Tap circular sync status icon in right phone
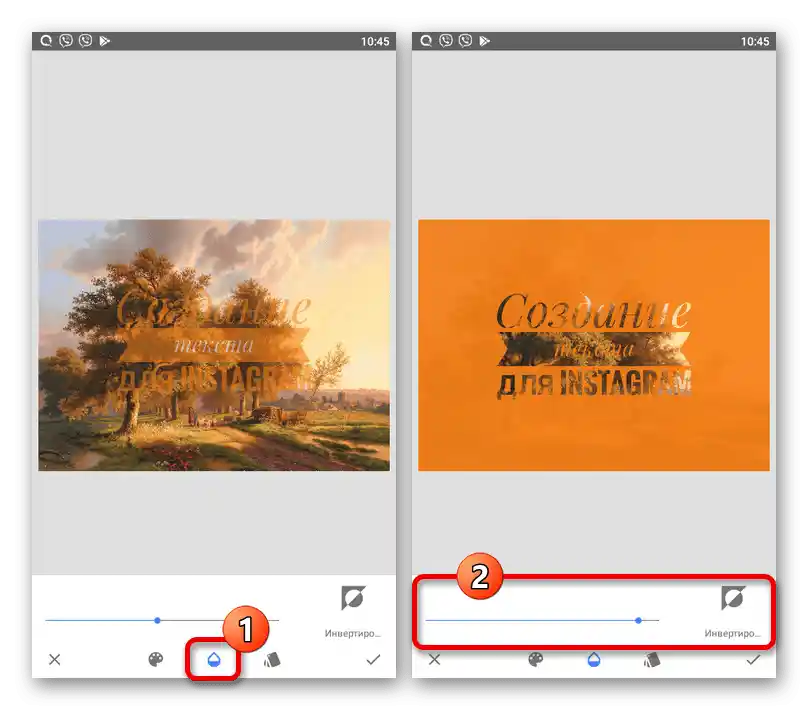The height and width of the screenshot is (710, 808). tap(426, 41)
